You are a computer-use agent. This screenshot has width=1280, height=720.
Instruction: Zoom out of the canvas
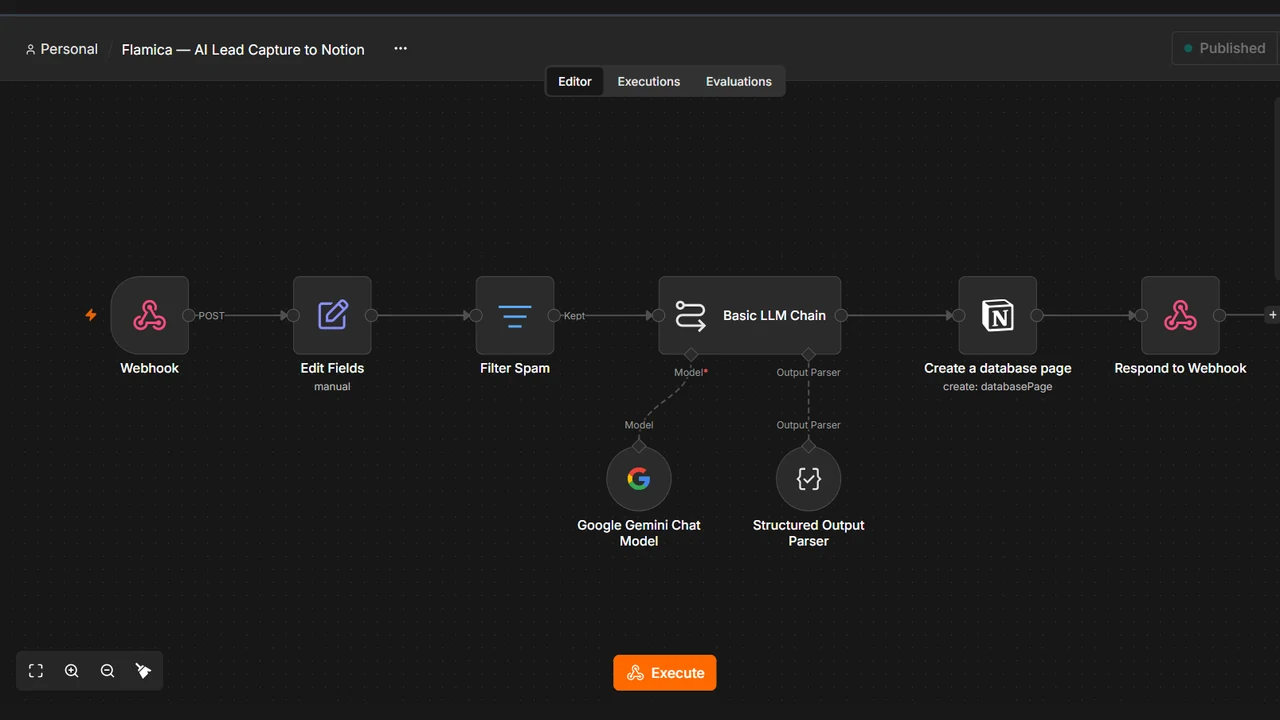tap(108, 671)
